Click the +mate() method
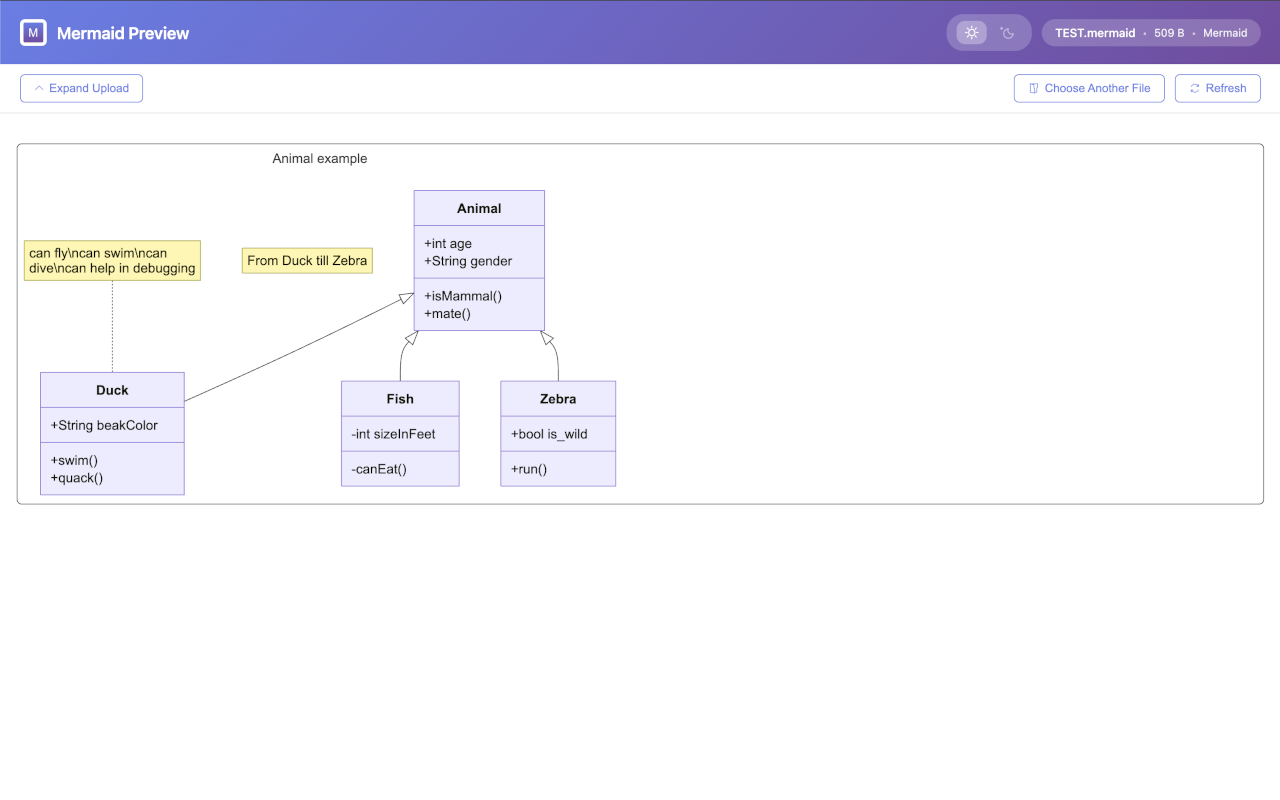 447,314
